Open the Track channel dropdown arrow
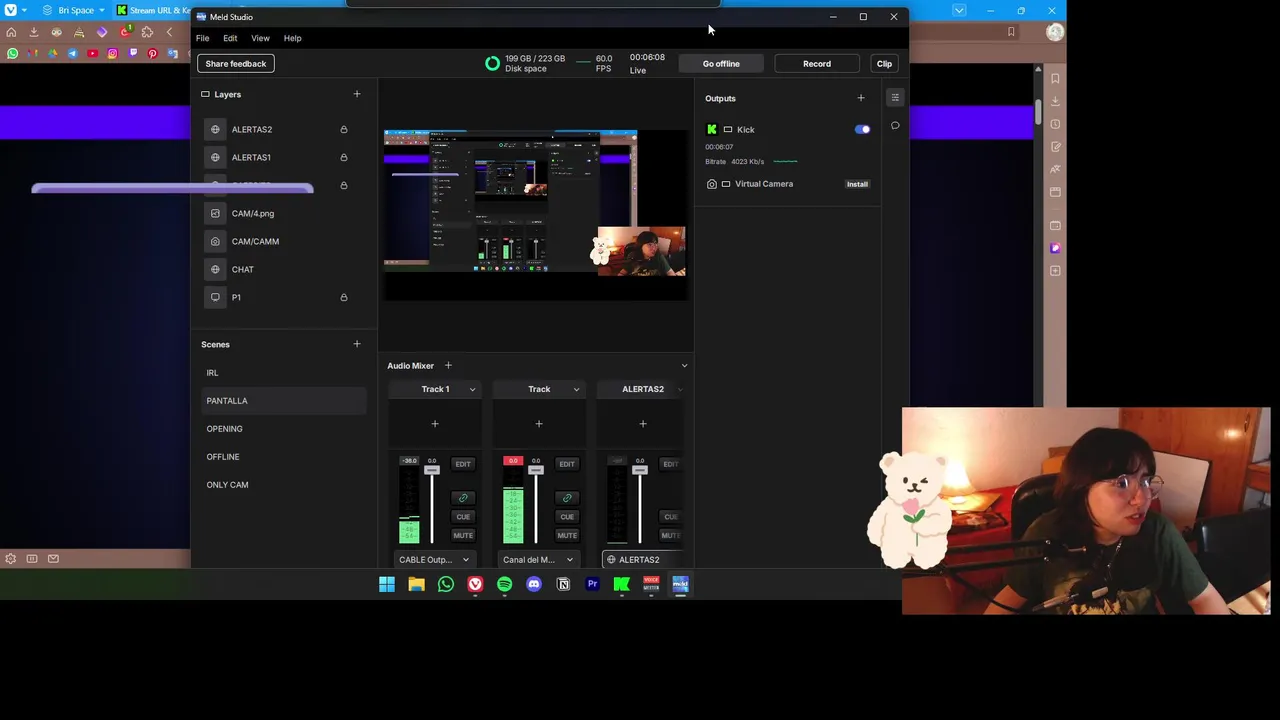The width and height of the screenshot is (1280, 720). (576, 389)
